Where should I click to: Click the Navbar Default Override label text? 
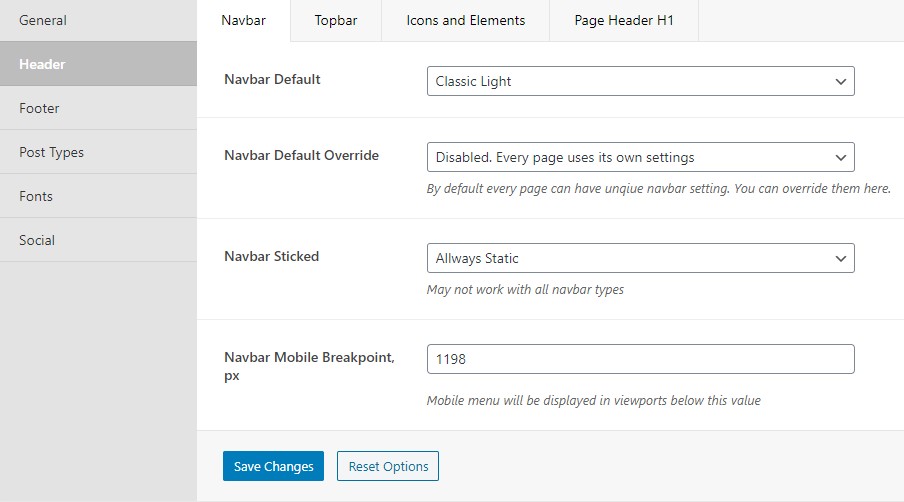pyautogui.click(x=302, y=156)
